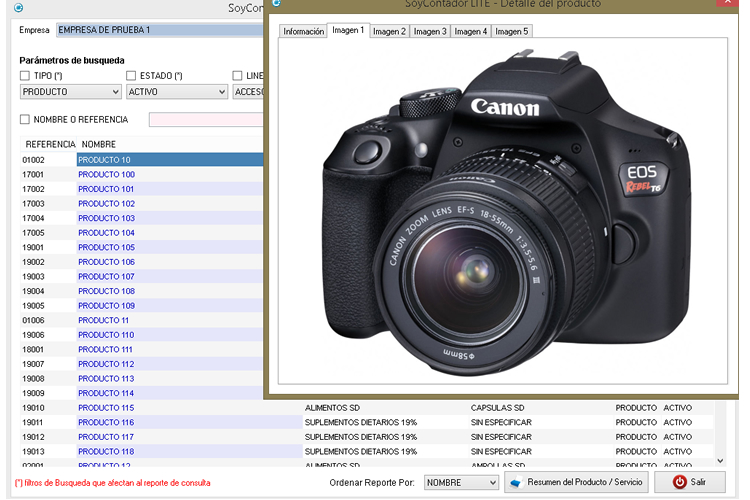Select PRODUCTO 11 in the list
750x500 pixels.
(x=103, y=321)
